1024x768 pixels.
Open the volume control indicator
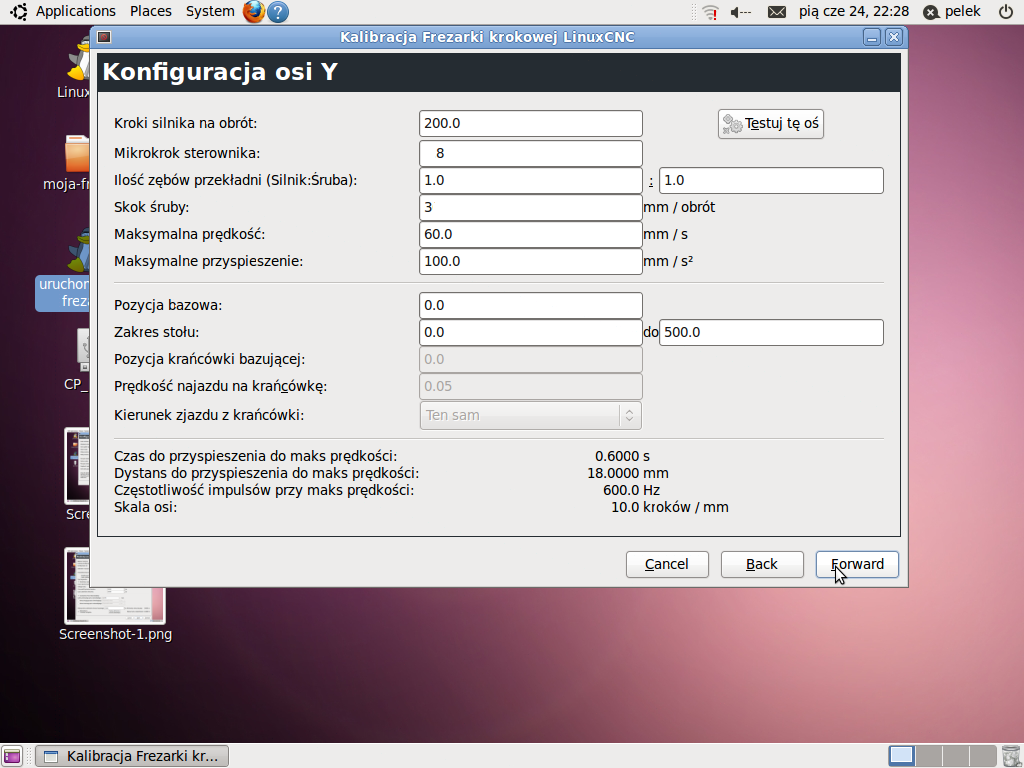coord(741,12)
